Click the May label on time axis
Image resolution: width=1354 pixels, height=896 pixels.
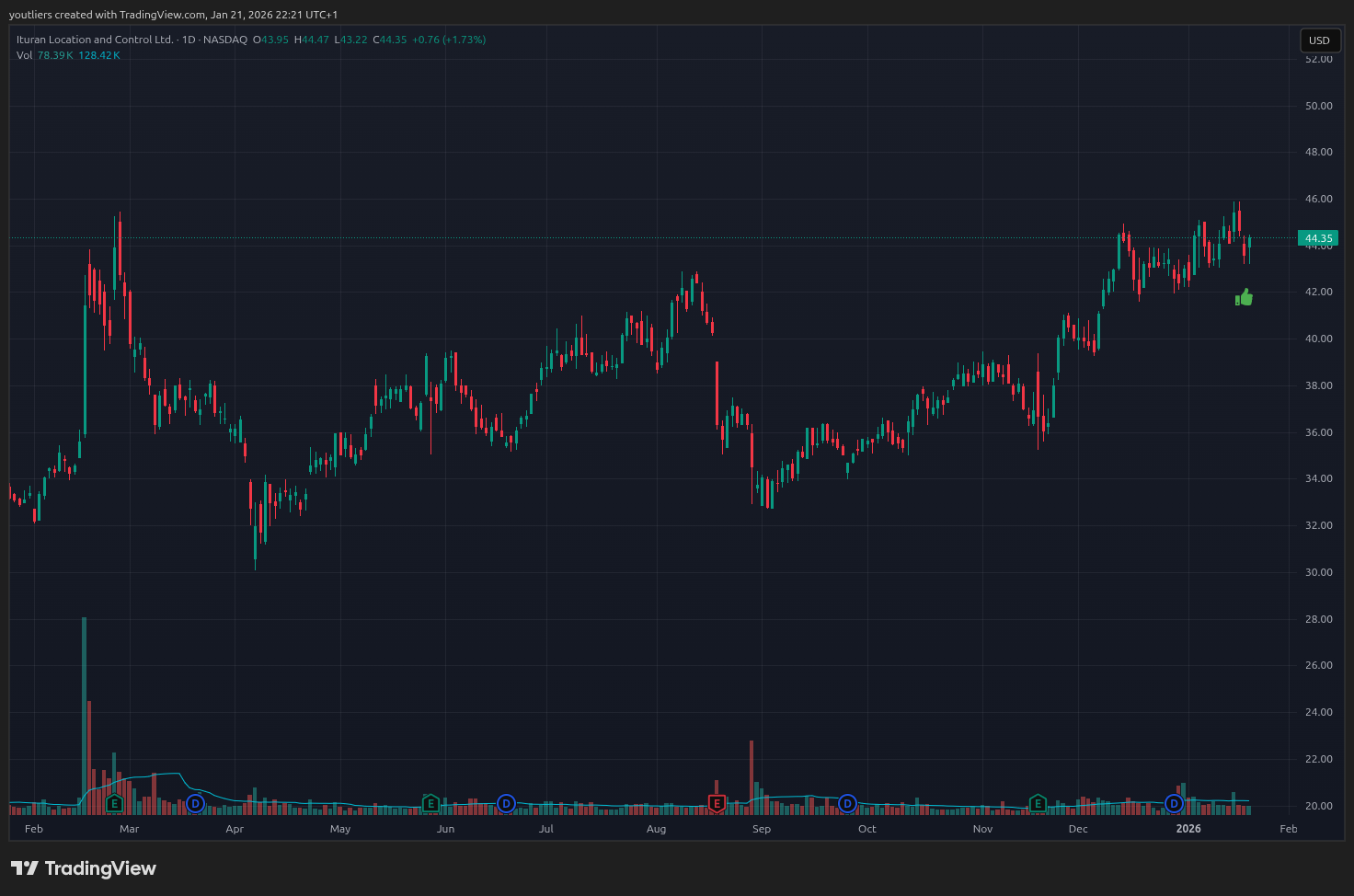[340, 829]
